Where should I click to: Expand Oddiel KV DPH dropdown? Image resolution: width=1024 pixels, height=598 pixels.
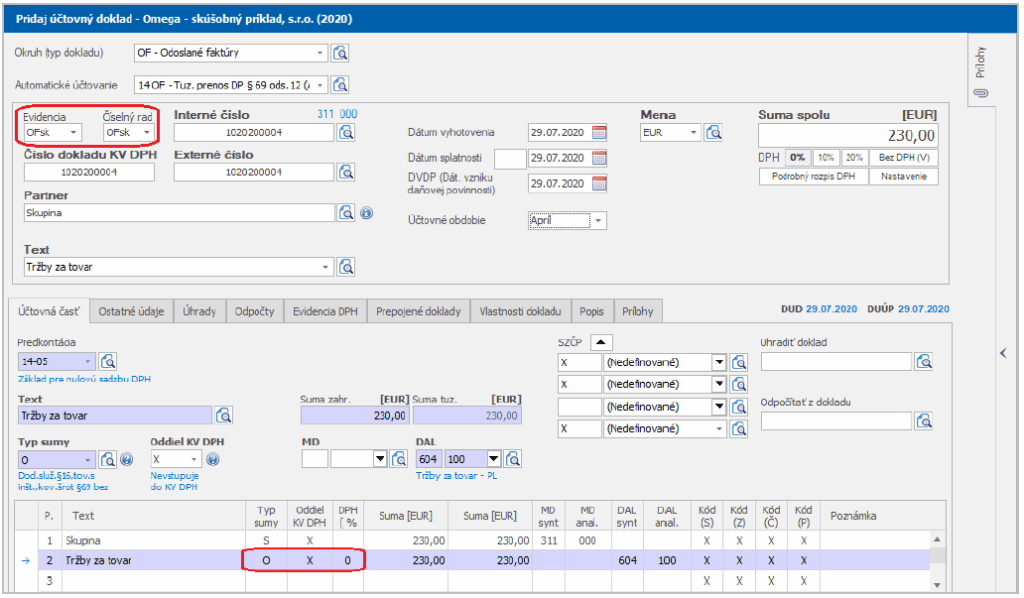click(x=194, y=460)
